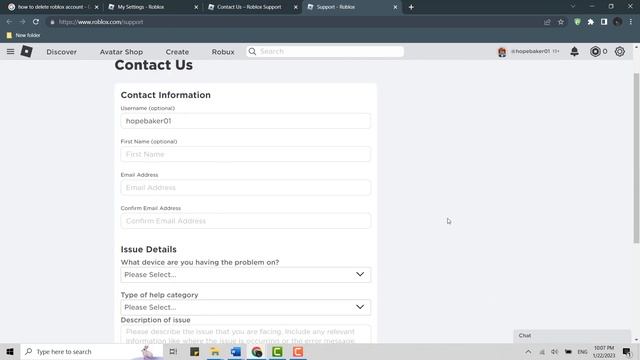
Task: Open the Robux menu item
Action: click(x=223, y=52)
